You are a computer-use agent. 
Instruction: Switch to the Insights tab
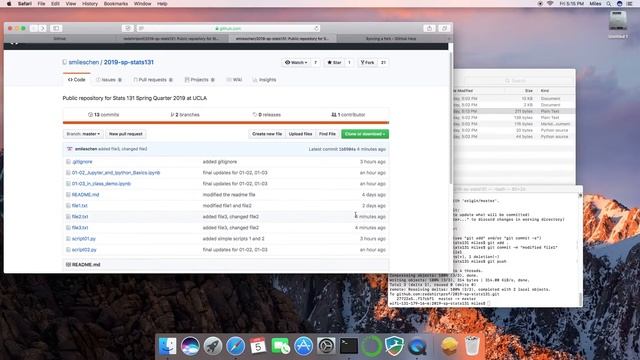(x=264, y=80)
